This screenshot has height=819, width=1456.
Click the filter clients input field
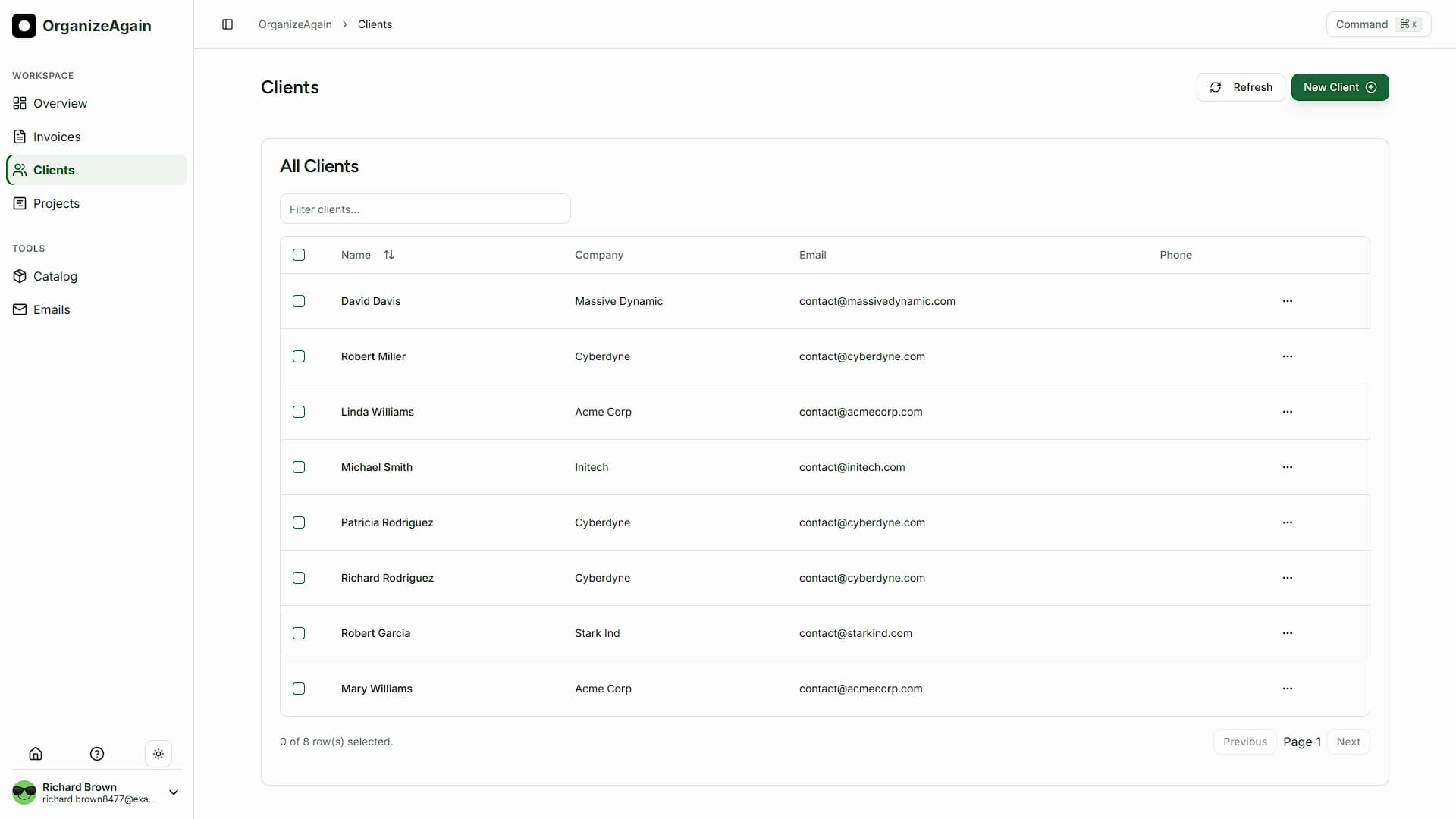click(425, 209)
